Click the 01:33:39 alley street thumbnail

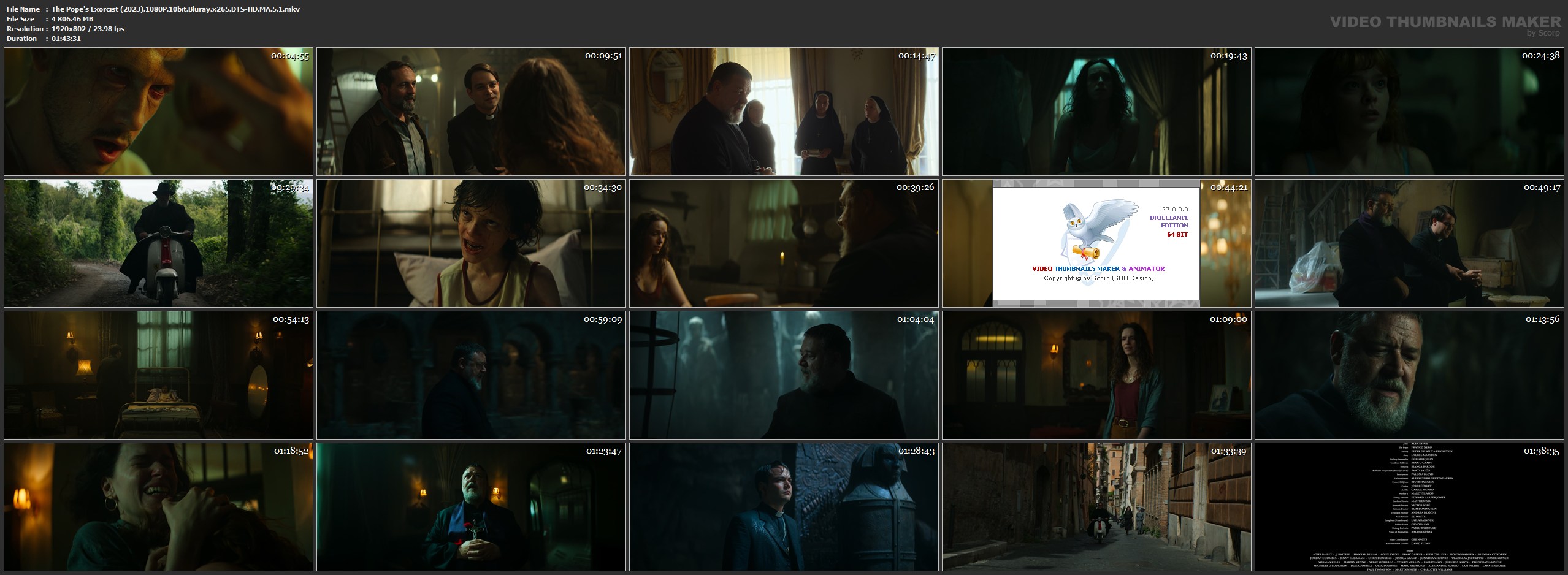(1096, 507)
